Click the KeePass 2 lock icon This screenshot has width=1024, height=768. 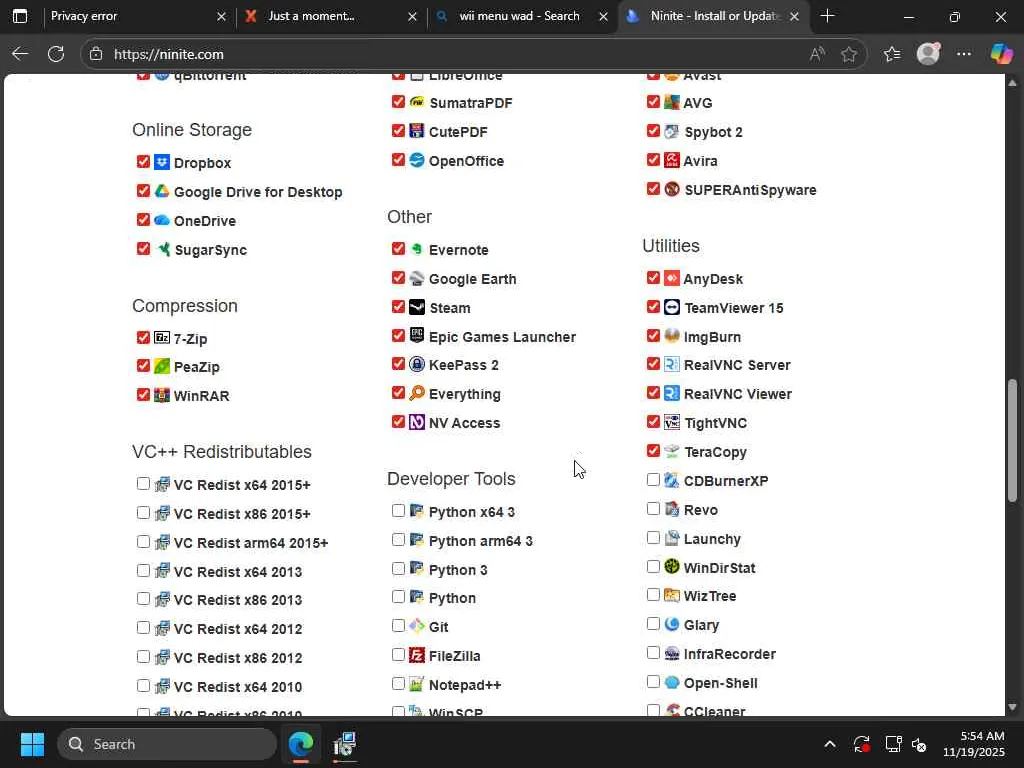(417, 364)
